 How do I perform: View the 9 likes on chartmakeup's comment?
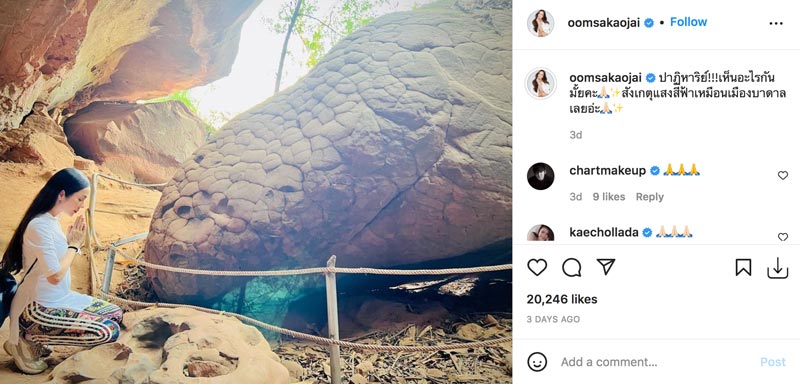tap(609, 197)
